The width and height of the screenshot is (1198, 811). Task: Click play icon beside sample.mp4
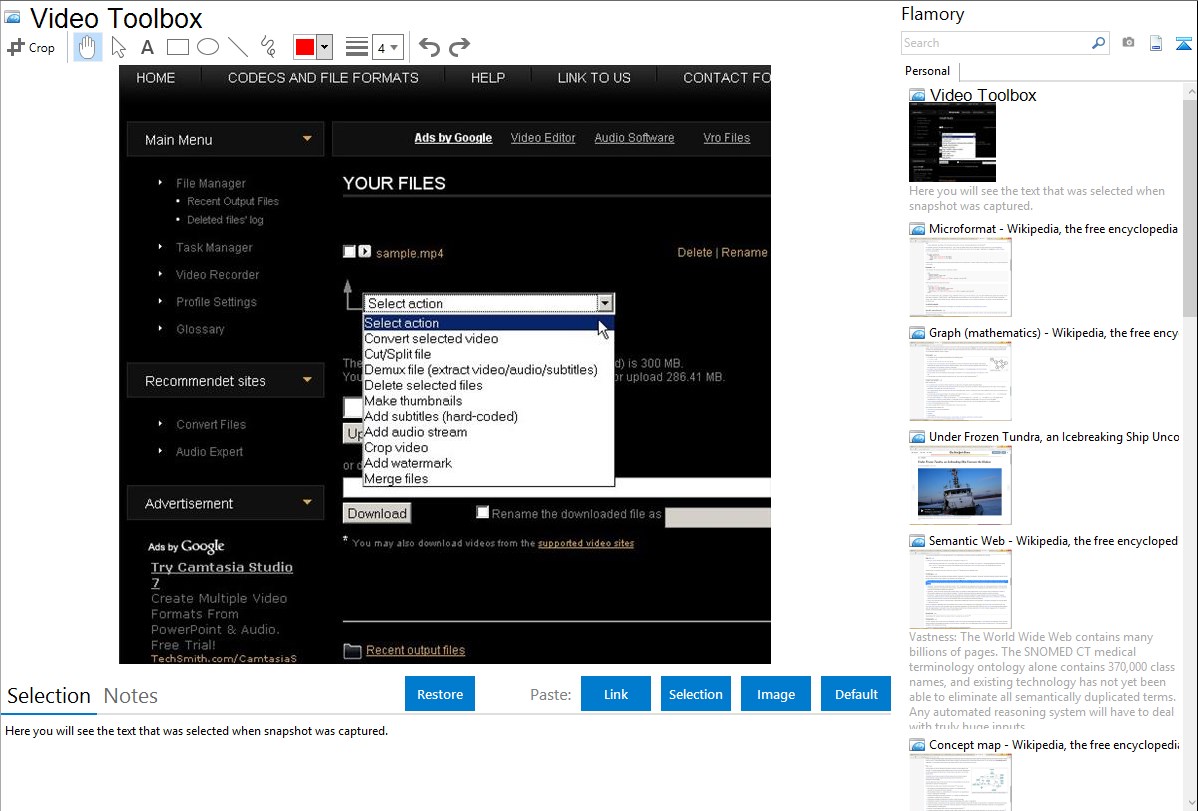tap(364, 251)
